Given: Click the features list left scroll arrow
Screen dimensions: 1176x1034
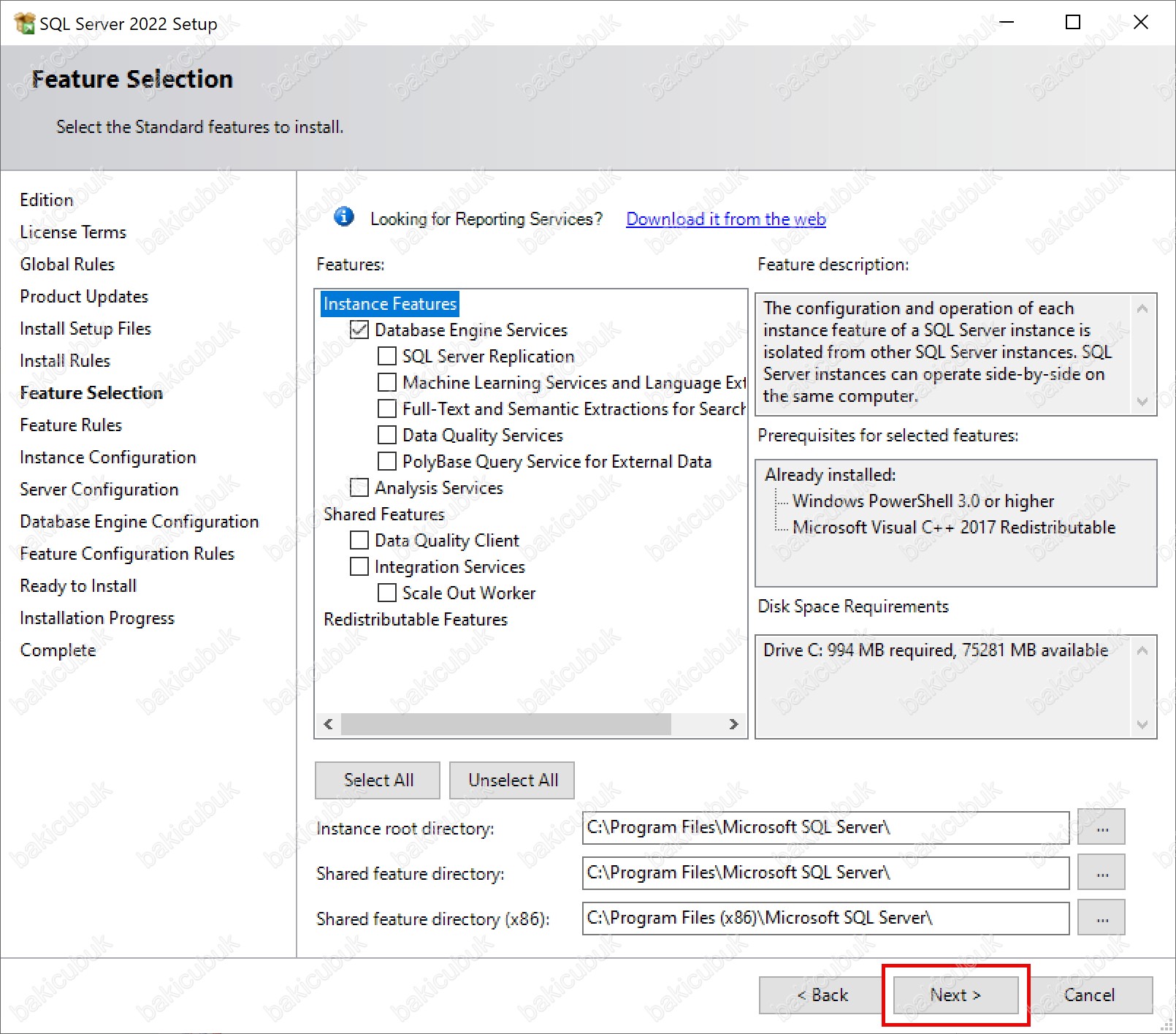Looking at the screenshot, I should pos(328,724).
